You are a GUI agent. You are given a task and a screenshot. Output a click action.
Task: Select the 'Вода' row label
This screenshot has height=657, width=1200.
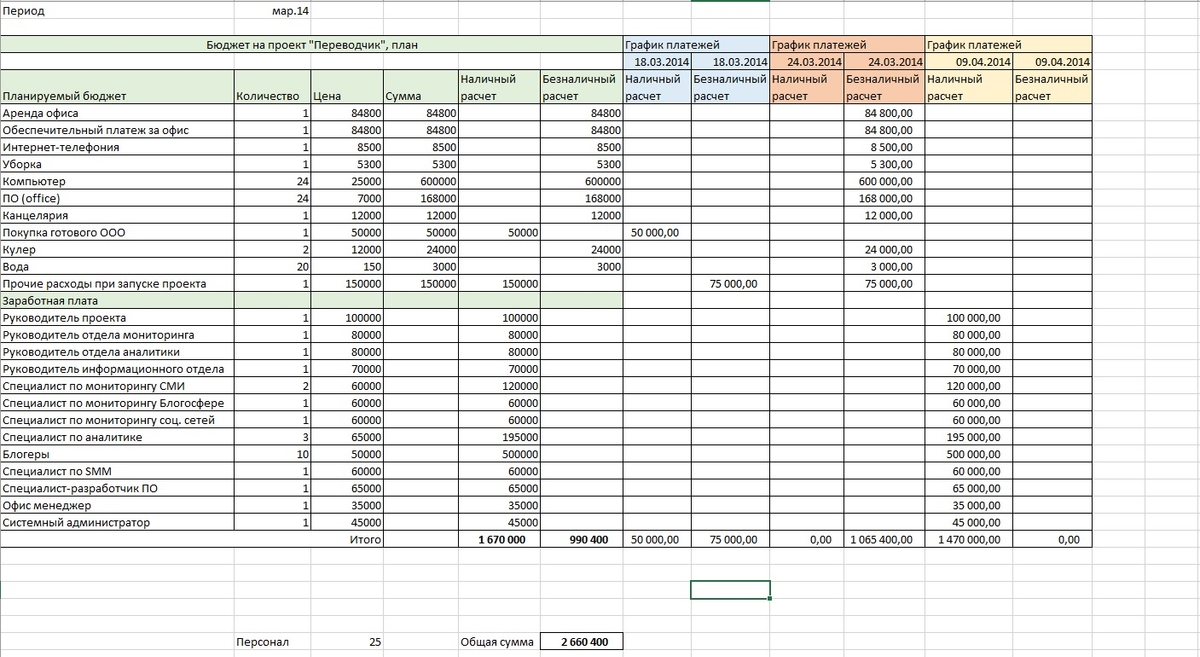(117, 266)
